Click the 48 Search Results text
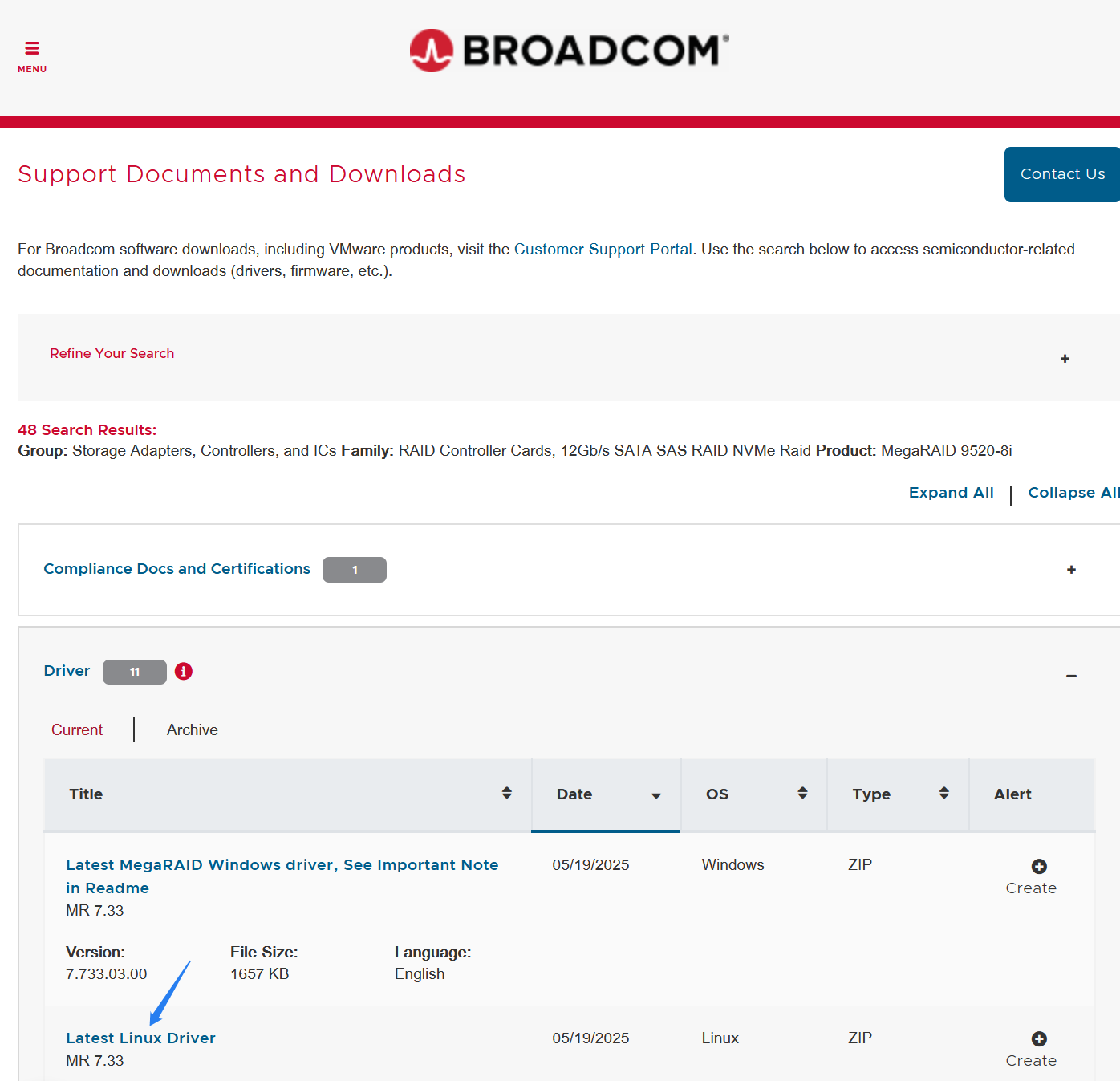Viewport: 1120px width, 1081px height. (87, 430)
